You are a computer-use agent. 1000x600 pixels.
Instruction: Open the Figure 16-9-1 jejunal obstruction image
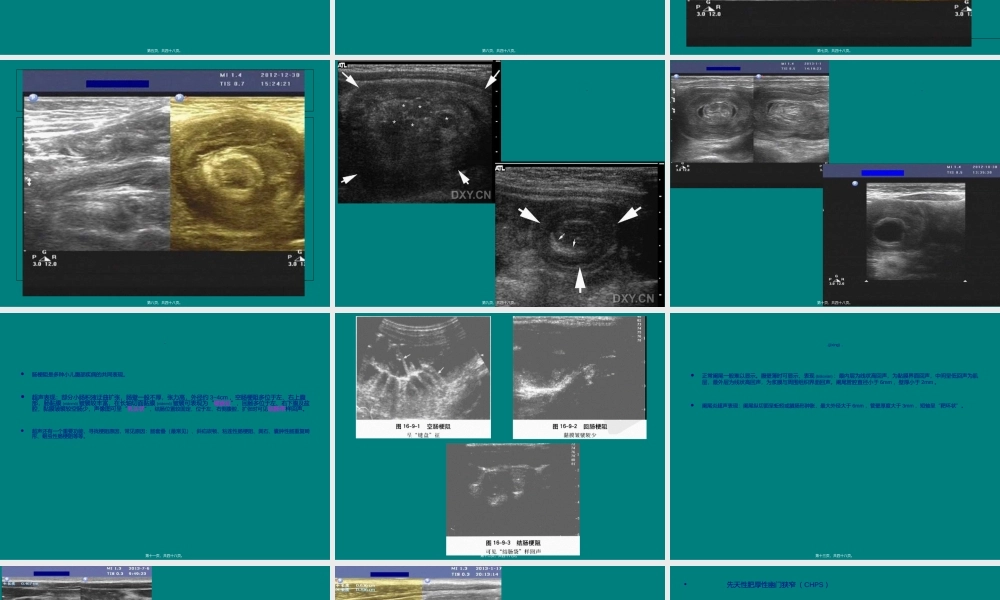point(423,368)
